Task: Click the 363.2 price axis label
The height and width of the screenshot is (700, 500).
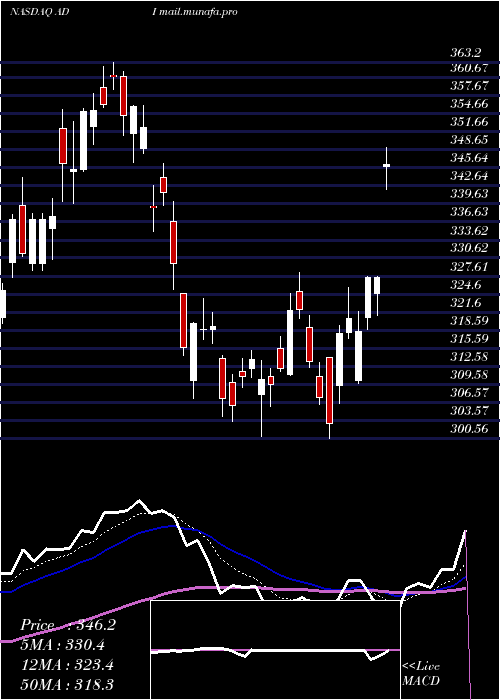Action: click(x=466, y=53)
